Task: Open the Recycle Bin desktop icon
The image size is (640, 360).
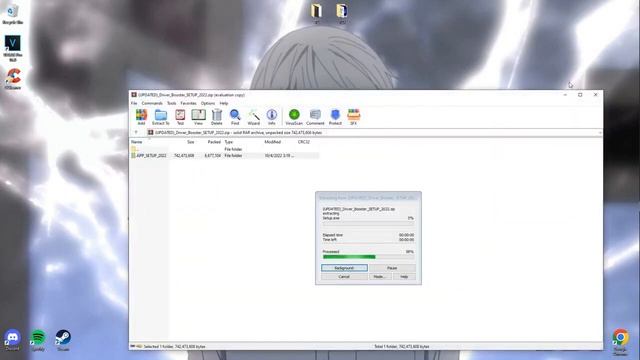Action: pyautogui.click(x=12, y=14)
